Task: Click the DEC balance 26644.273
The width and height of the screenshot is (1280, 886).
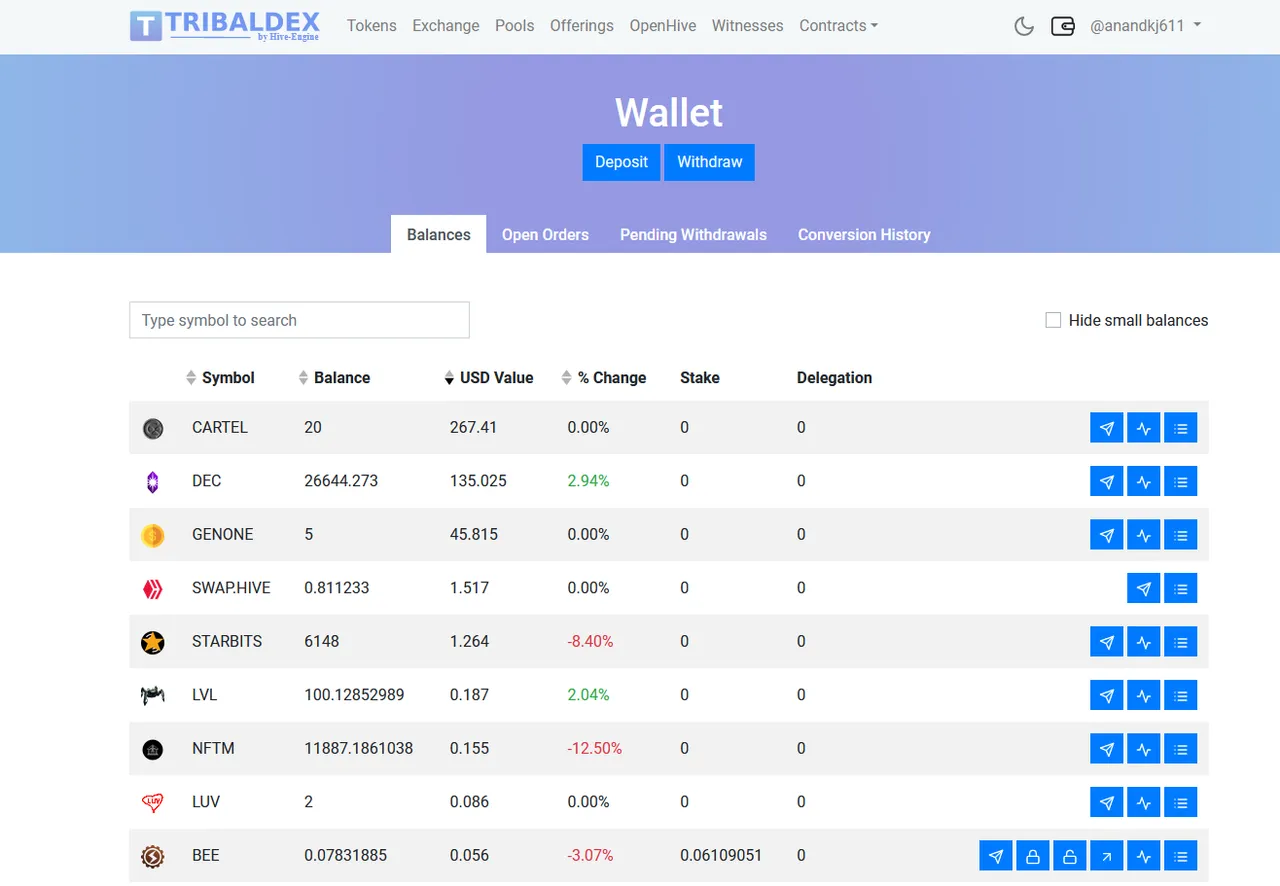Action: (x=341, y=481)
